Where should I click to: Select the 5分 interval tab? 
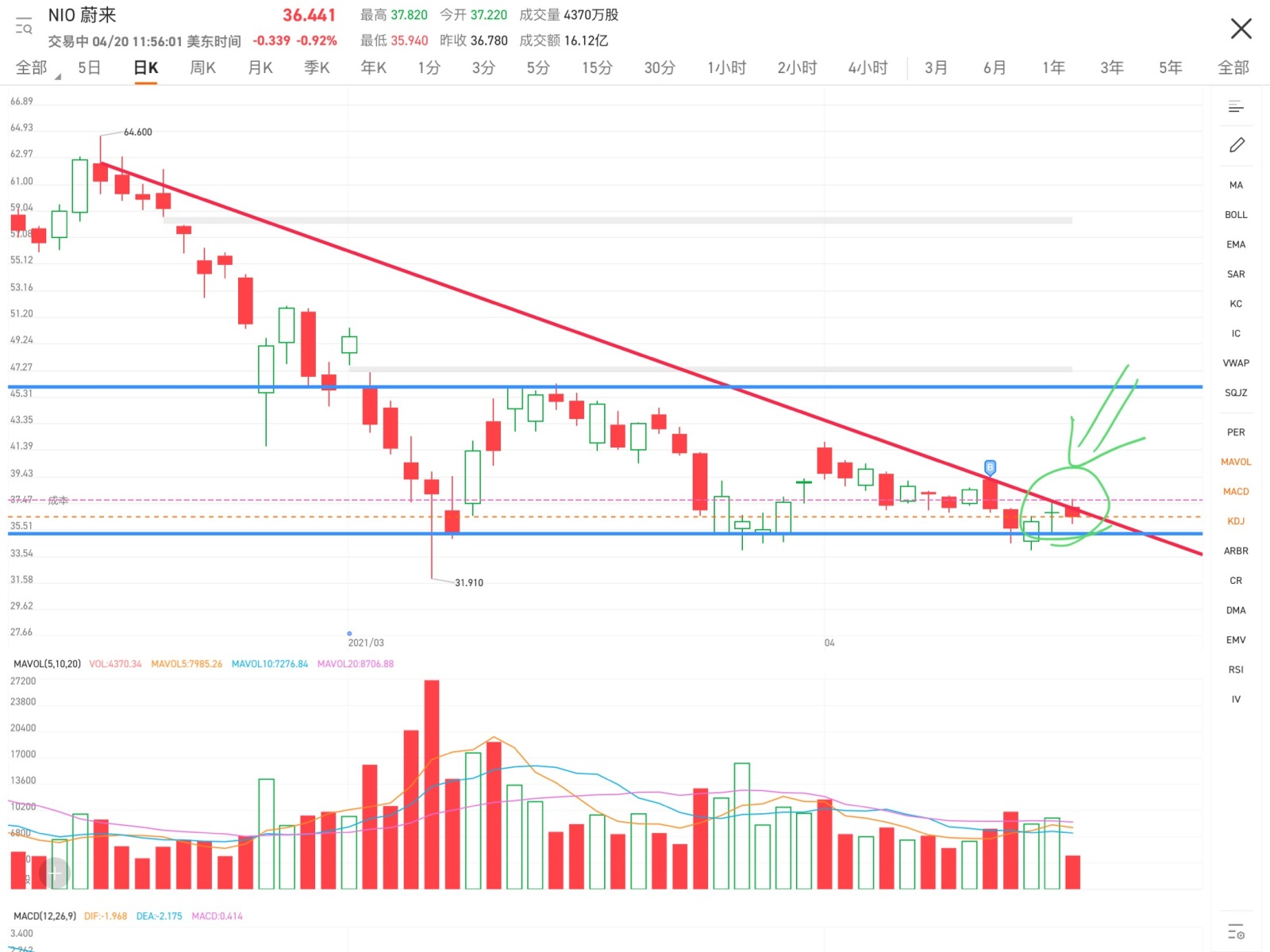click(x=537, y=68)
